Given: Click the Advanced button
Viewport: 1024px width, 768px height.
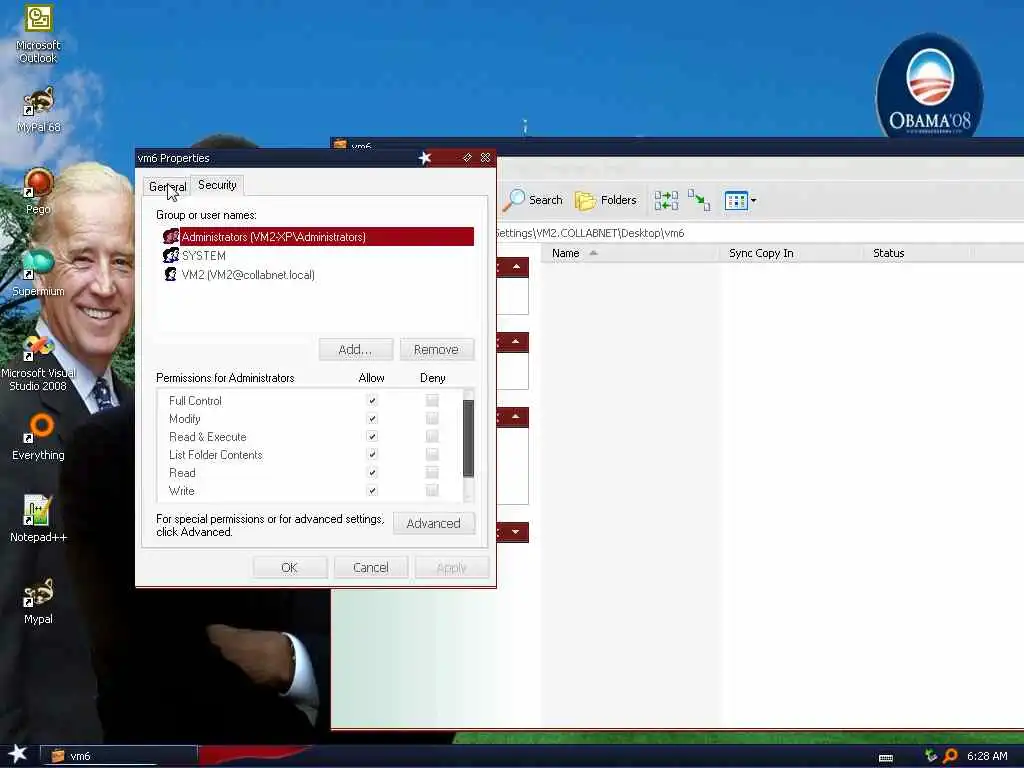Looking at the screenshot, I should [434, 523].
